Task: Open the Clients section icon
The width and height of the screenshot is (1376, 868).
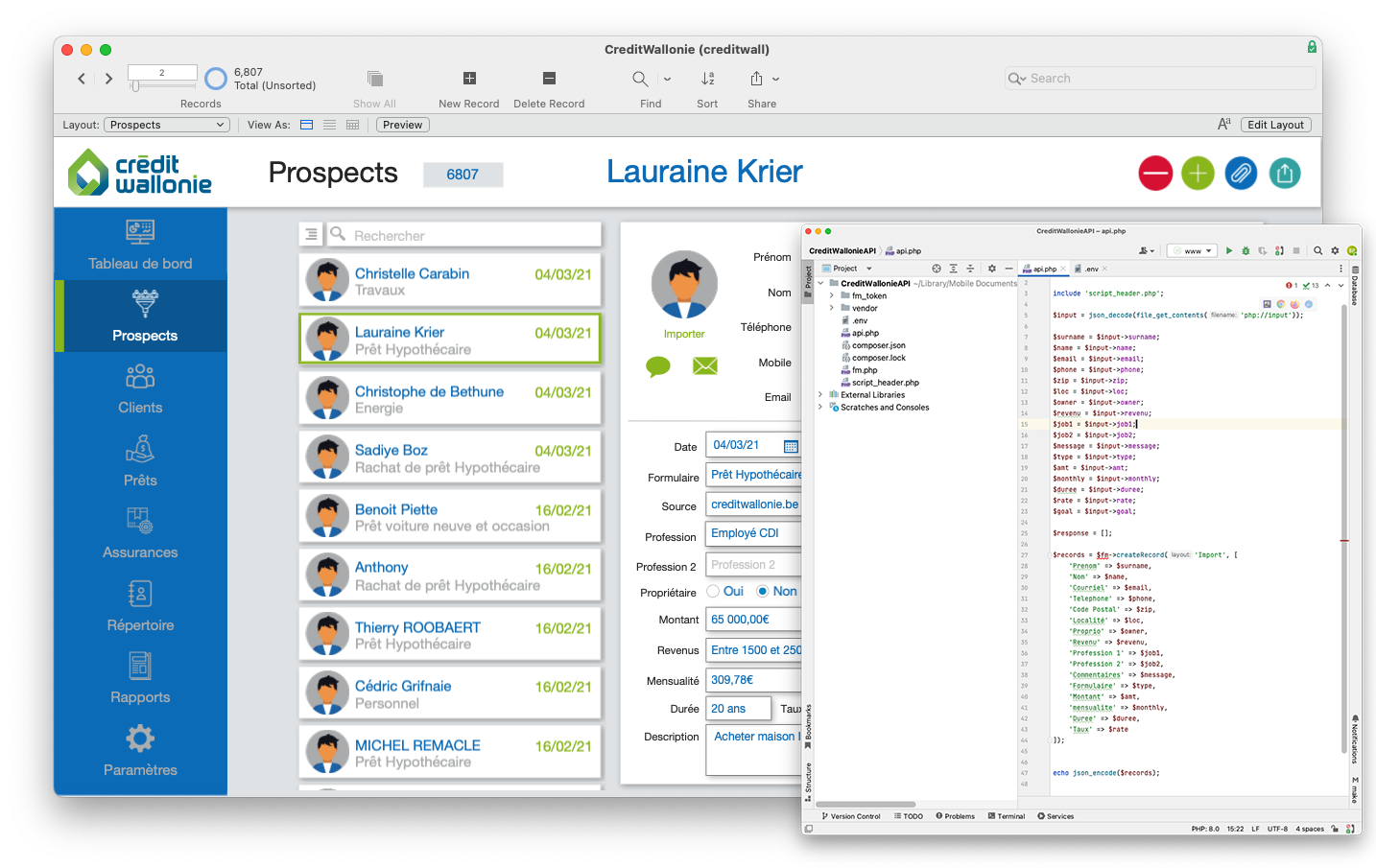Action: (140, 375)
